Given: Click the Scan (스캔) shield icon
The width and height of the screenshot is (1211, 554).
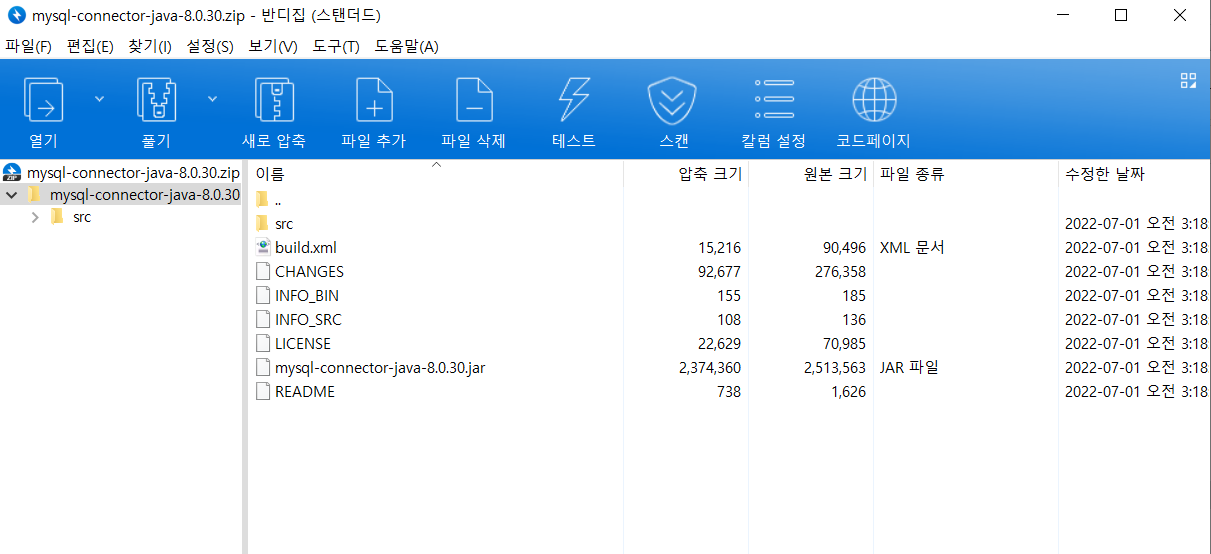Looking at the screenshot, I should (673, 100).
